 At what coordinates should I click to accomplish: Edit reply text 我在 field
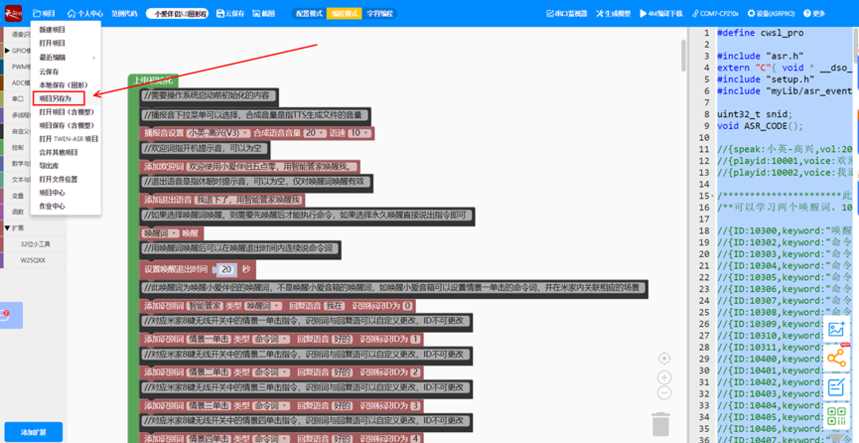click(x=334, y=306)
